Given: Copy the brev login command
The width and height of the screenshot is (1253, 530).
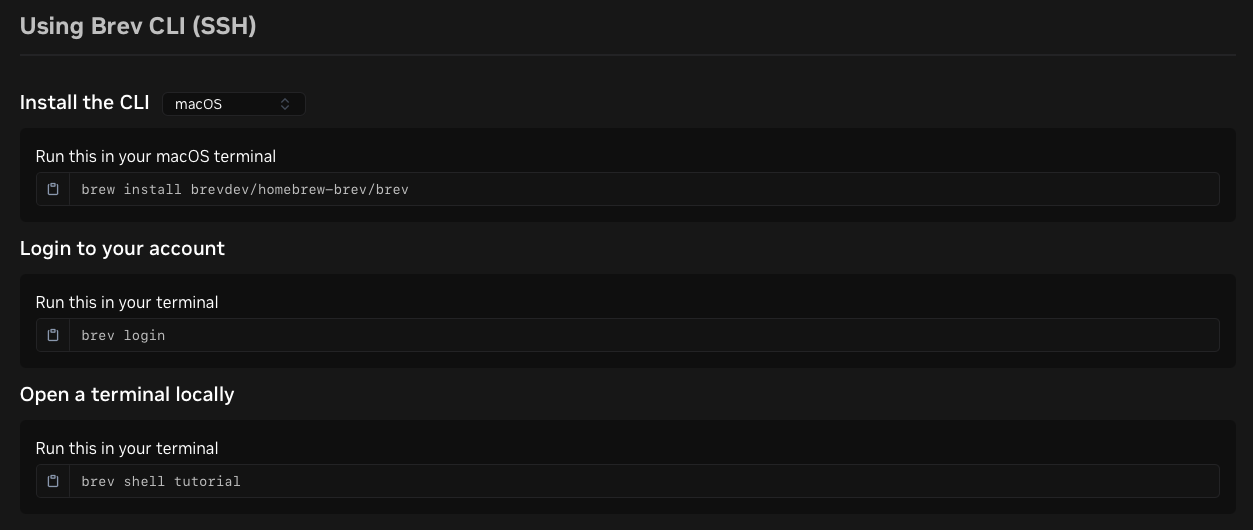Looking at the screenshot, I should (x=53, y=335).
